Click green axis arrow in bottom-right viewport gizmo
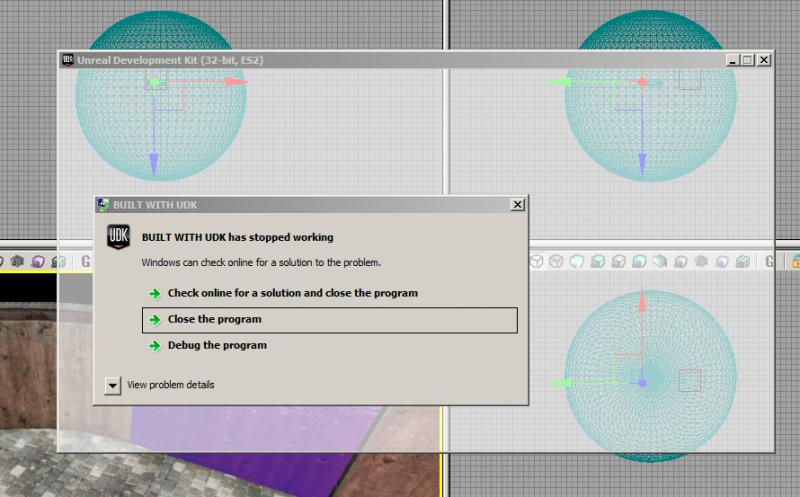This screenshot has width=800, height=497. coord(560,383)
